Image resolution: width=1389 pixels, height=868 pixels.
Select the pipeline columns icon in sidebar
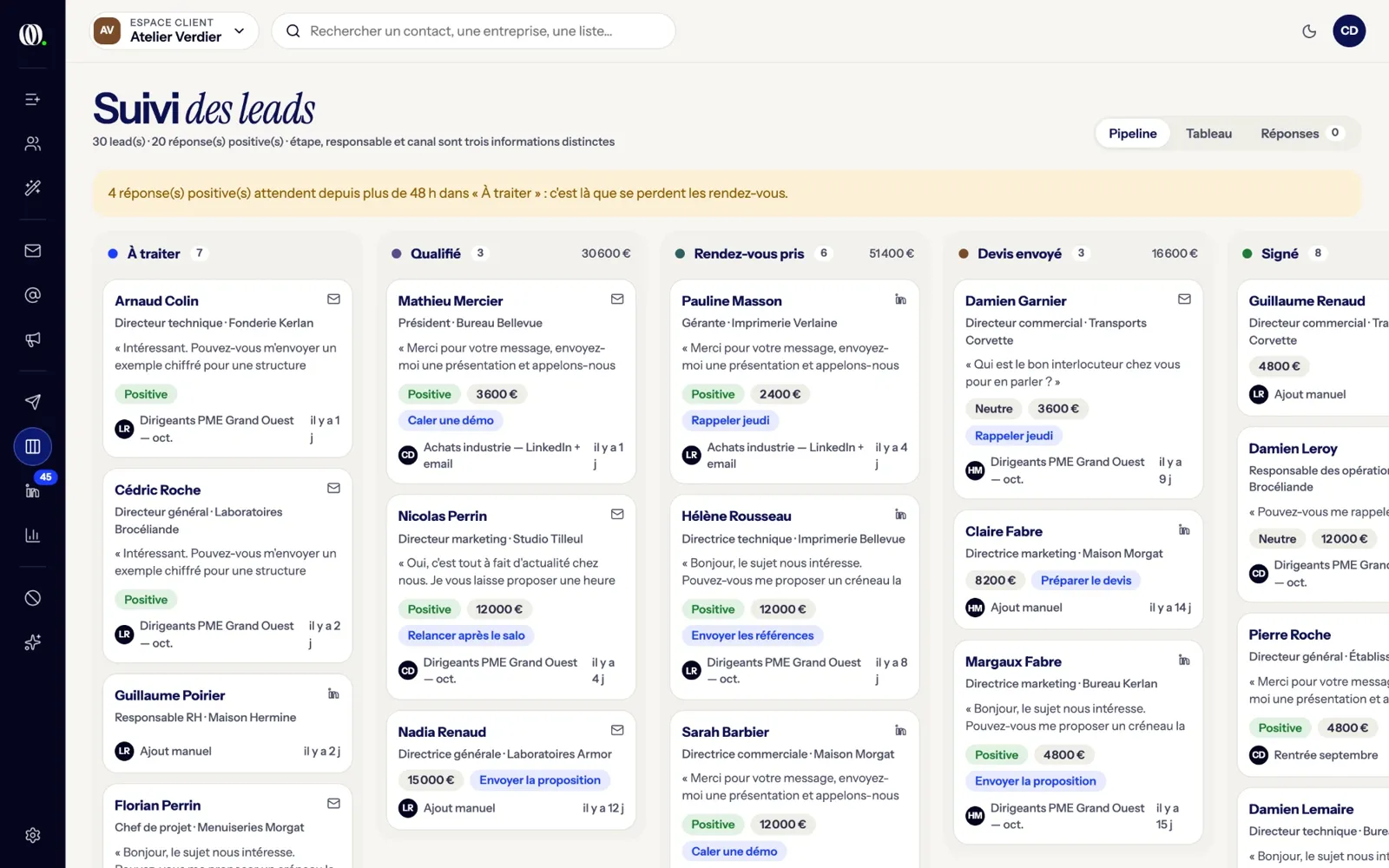coord(32,446)
